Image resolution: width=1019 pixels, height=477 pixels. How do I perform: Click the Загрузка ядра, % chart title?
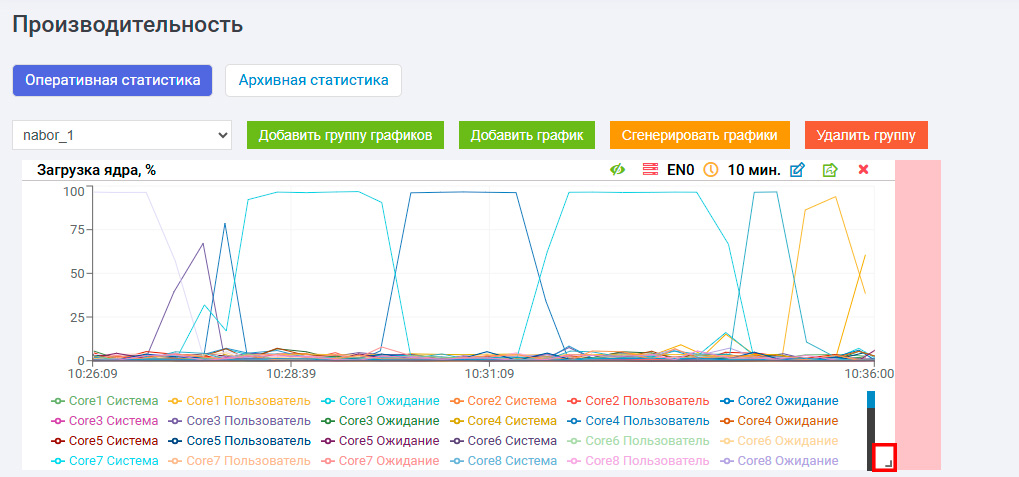pyautogui.click(x=96, y=171)
